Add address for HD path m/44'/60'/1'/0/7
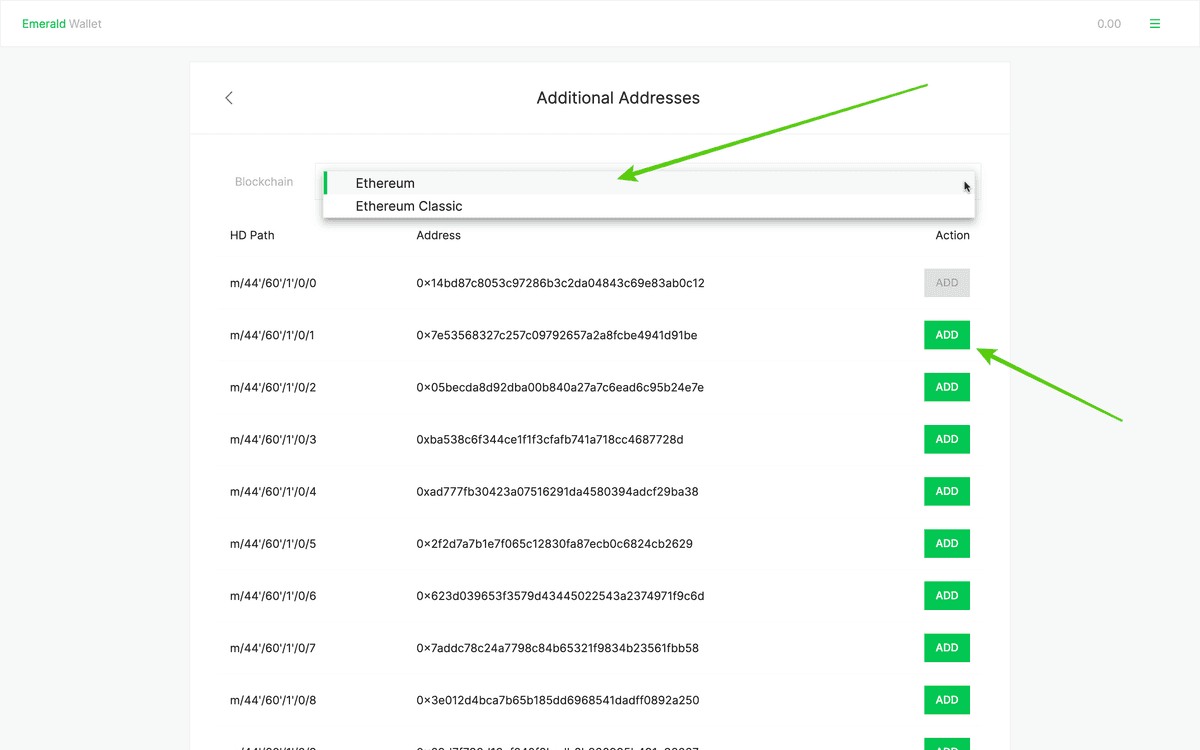The height and width of the screenshot is (750, 1200). [946, 647]
